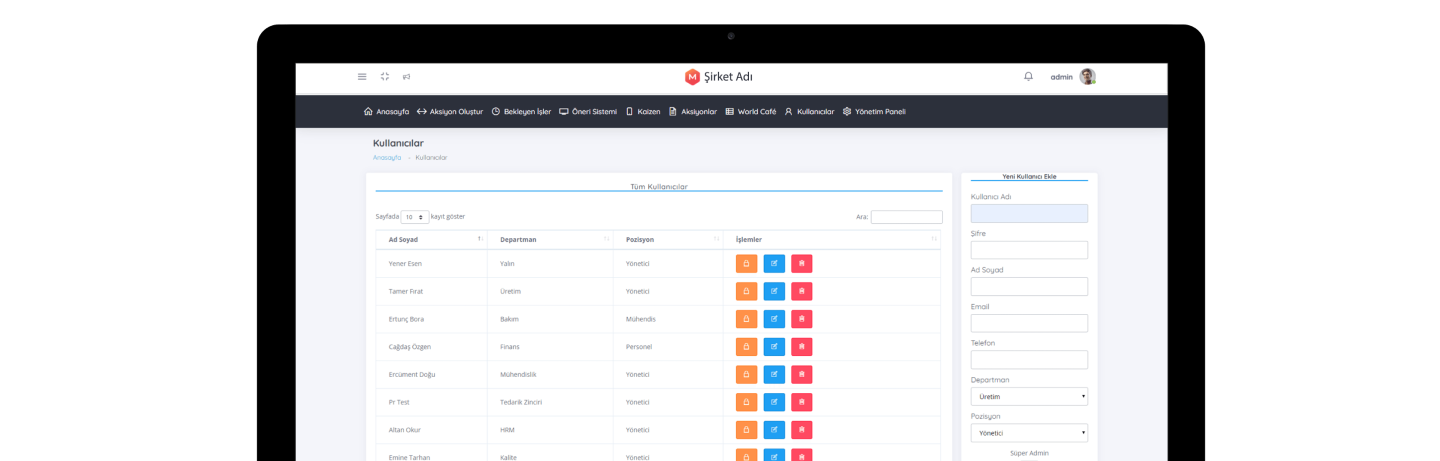This screenshot has height=461, width=1440.
Task: Open Öneri Sistemi menu item
Action: (588, 111)
